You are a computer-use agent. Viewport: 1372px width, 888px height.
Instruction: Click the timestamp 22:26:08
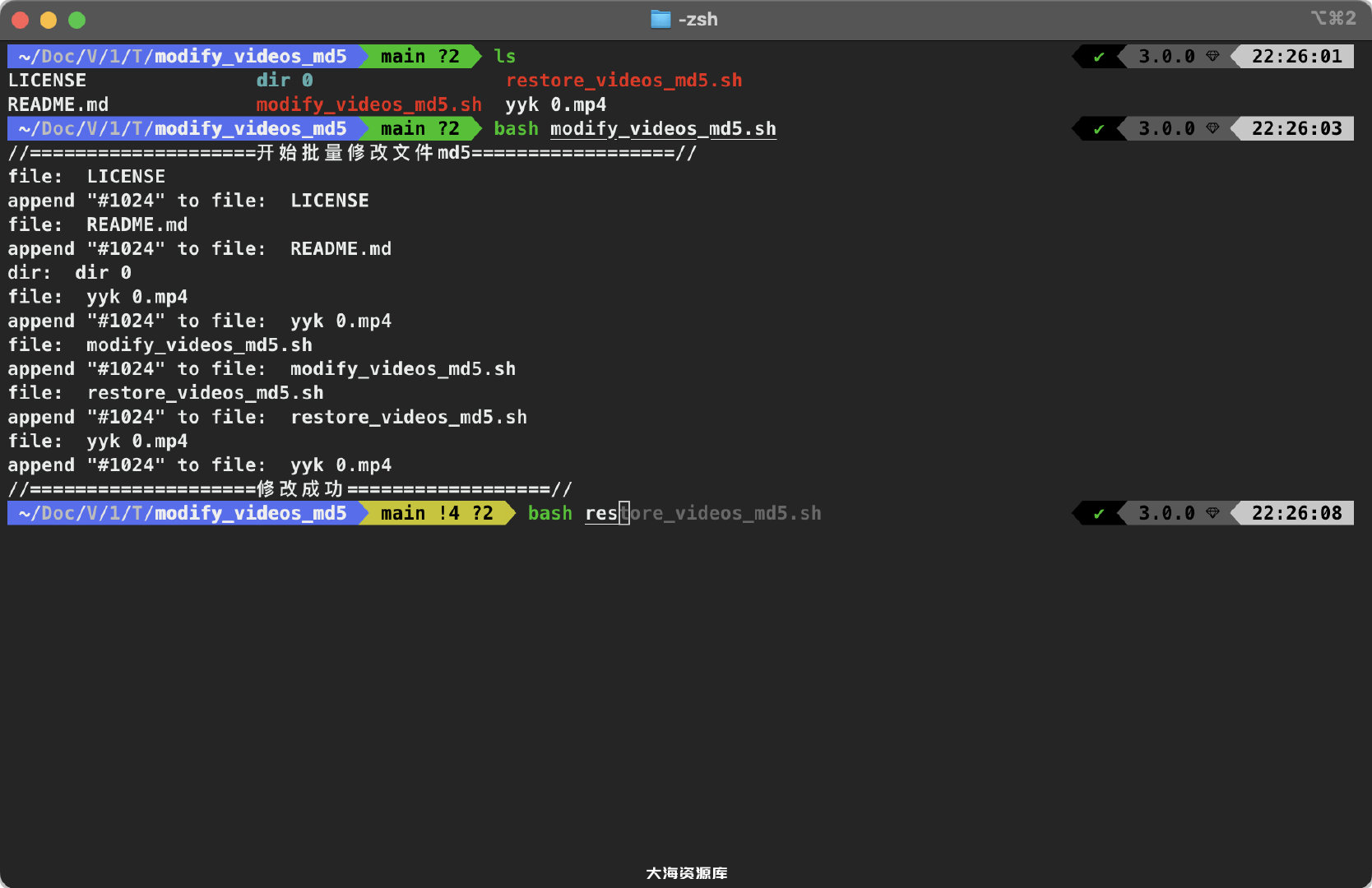click(1297, 514)
